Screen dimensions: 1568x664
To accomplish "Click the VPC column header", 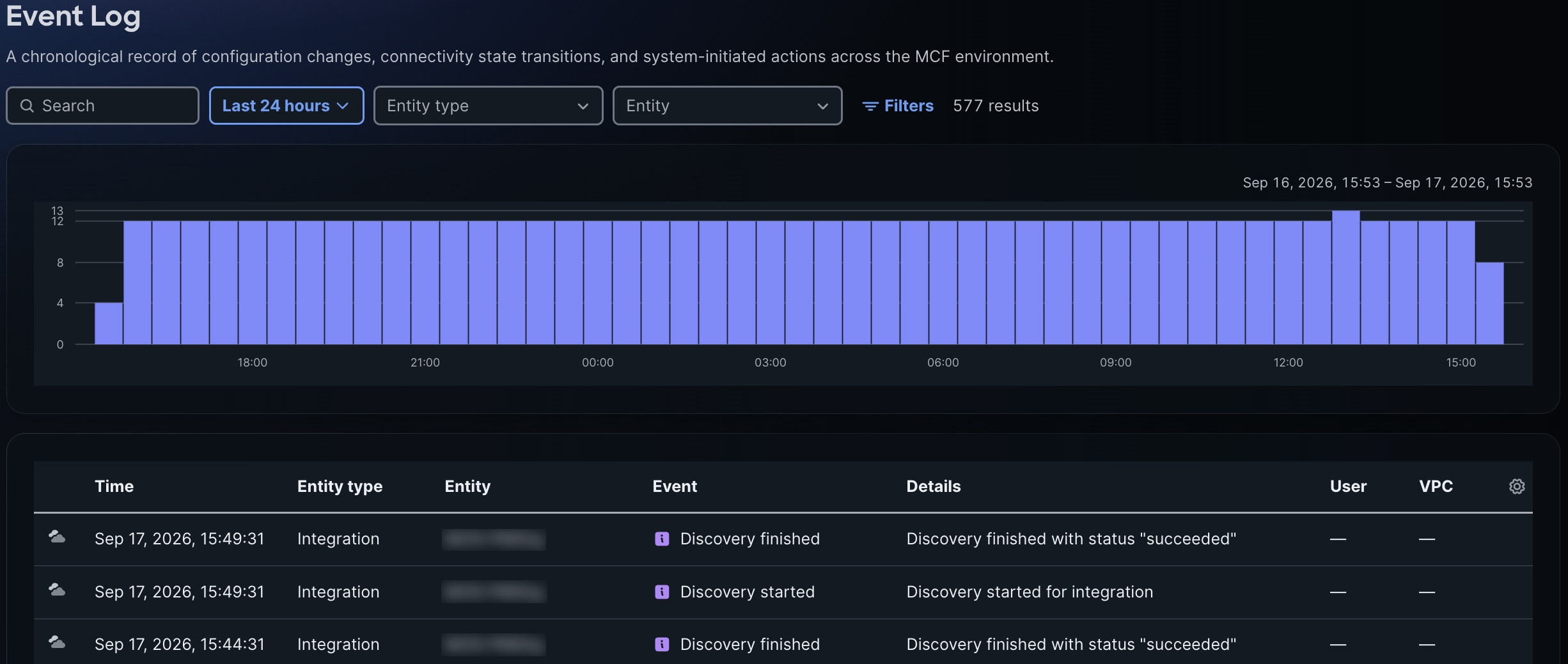I will (1436, 486).
